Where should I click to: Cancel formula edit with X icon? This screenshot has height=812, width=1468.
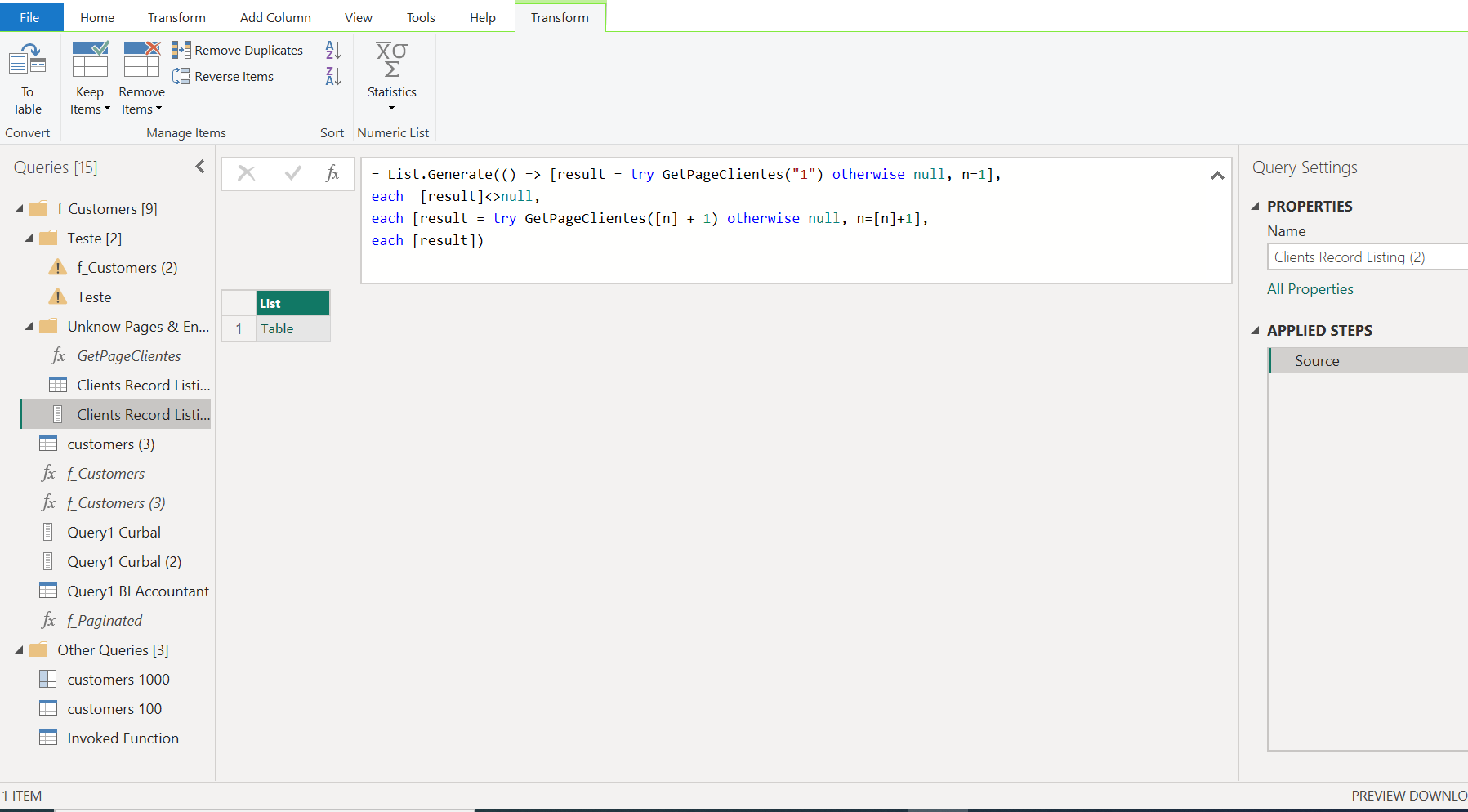247,173
